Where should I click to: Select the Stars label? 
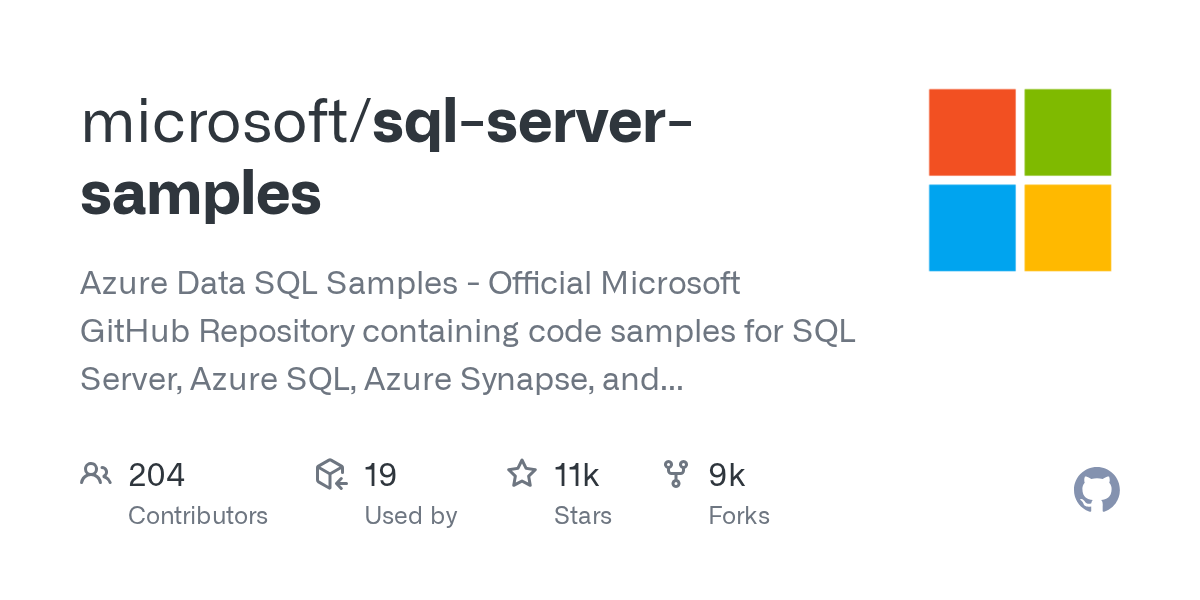pos(583,516)
